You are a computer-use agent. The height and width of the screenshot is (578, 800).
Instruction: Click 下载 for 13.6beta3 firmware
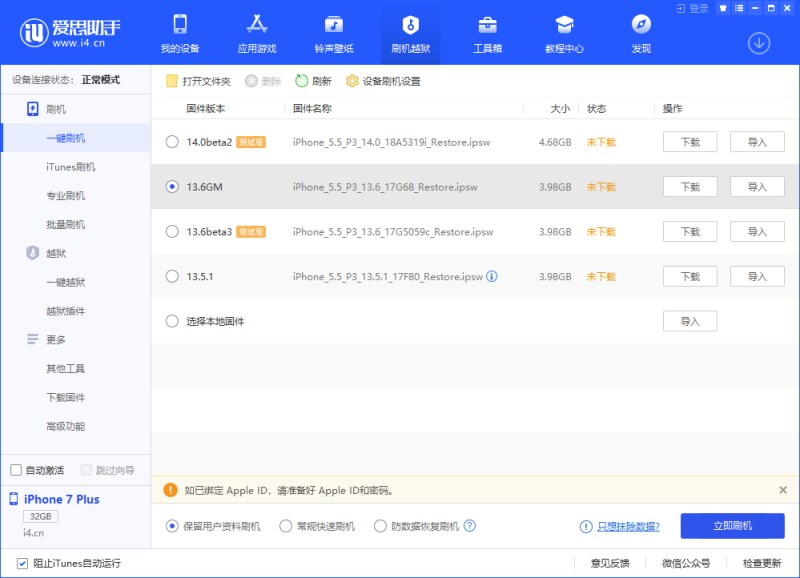[690, 232]
